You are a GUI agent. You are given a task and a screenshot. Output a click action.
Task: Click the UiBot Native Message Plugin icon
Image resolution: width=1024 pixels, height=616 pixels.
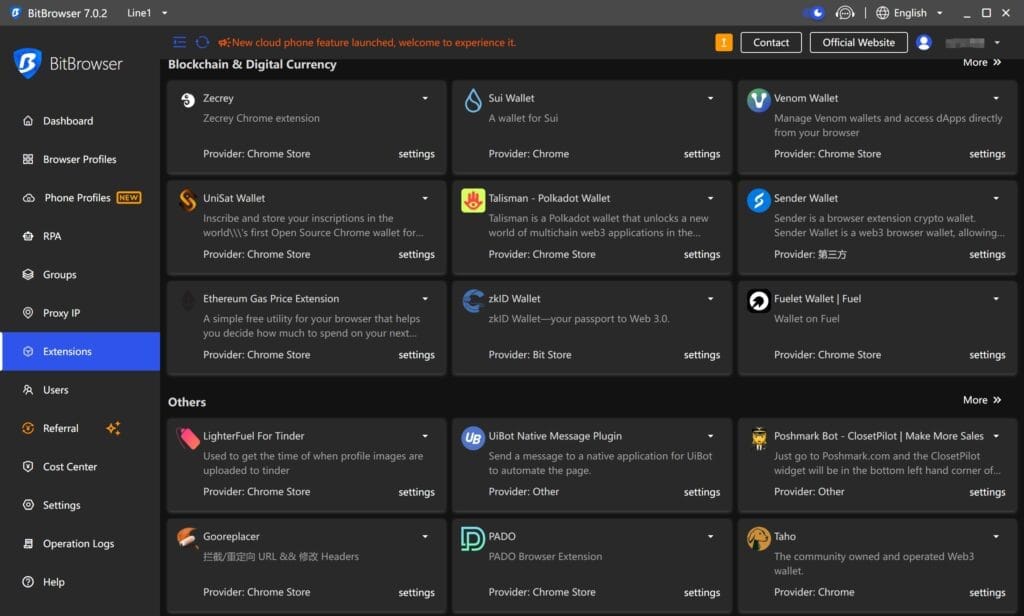tap(473, 438)
